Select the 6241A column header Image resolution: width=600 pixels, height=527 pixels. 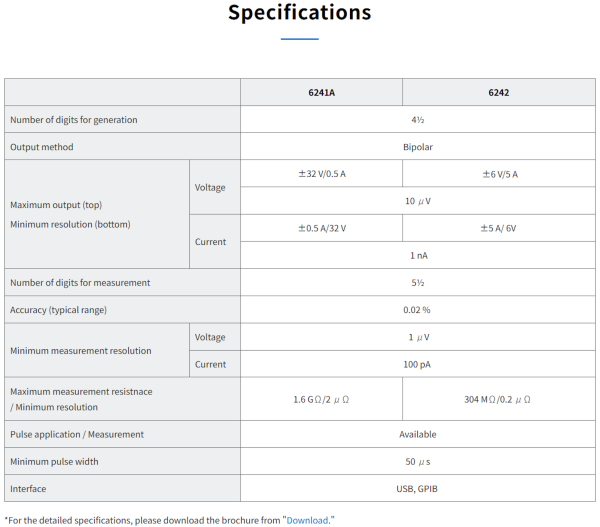[x=321, y=92]
